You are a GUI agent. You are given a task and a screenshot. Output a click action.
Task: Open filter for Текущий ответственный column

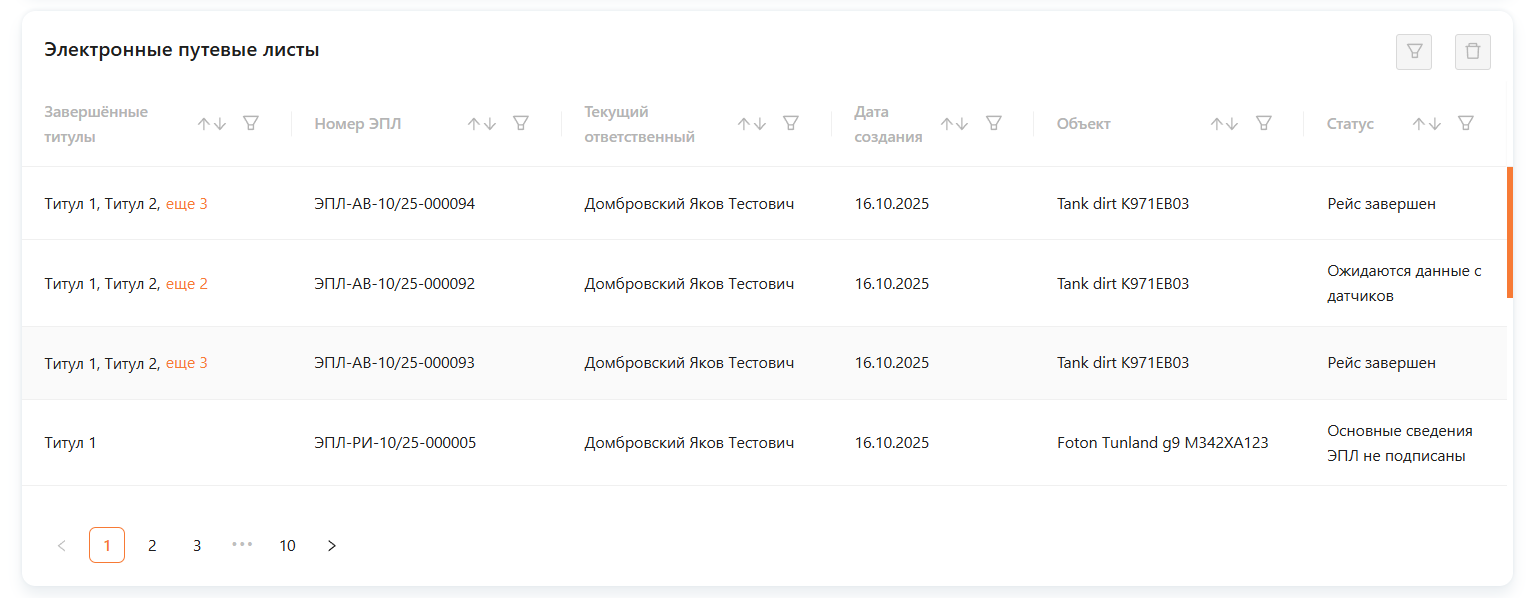click(791, 123)
